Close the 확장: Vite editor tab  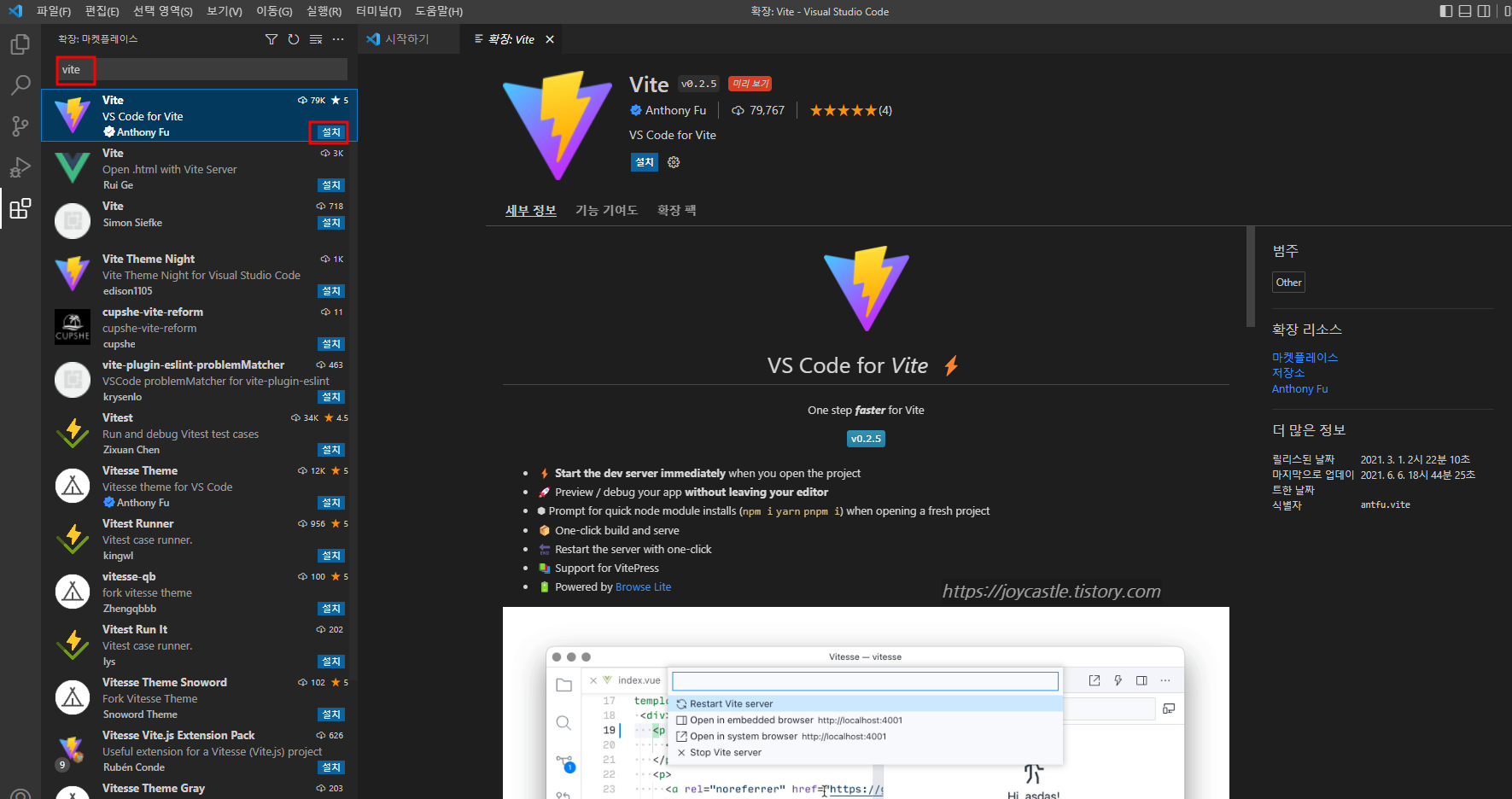(550, 39)
